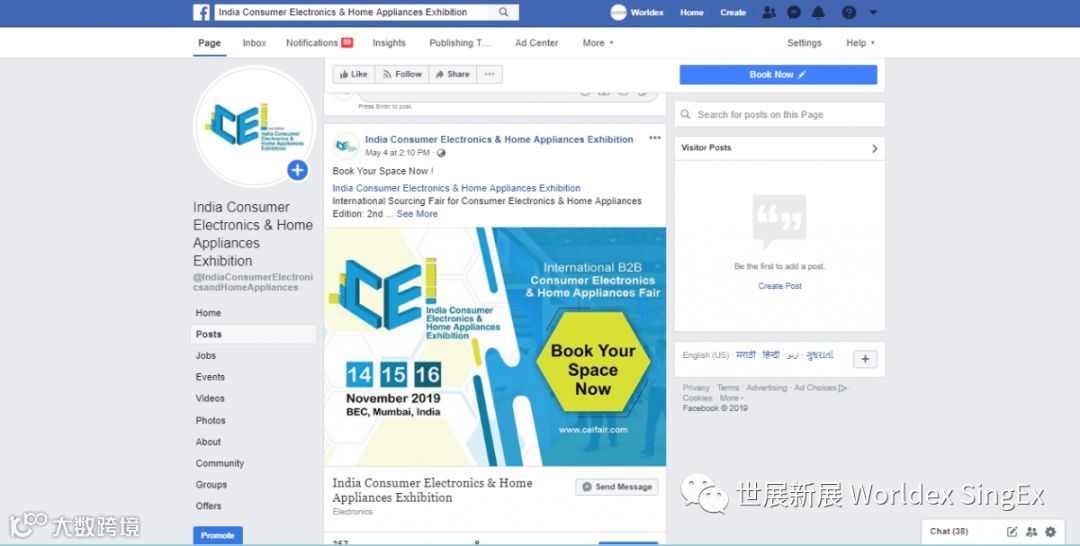1080x546 pixels.
Task: Click the top search input field
Action: coord(352,12)
